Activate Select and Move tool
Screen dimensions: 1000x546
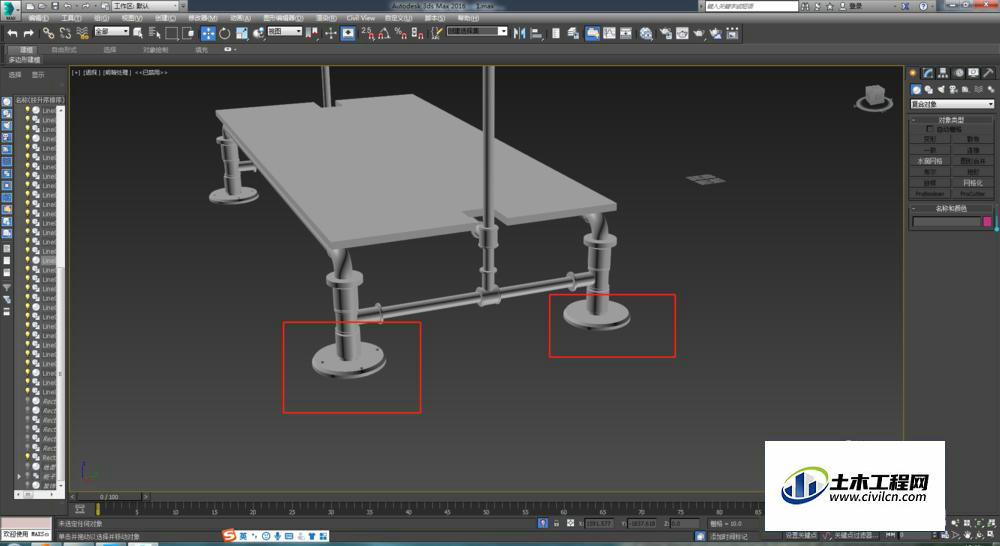[208, 33]
